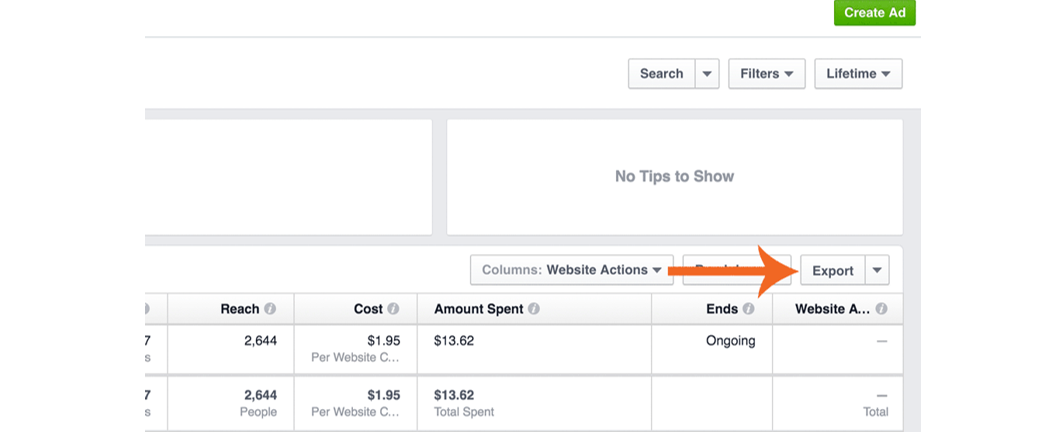Click the info icon beside Amount Spent
The height and width of the screenshot is (436, 1038).
[x=534, y=310]
